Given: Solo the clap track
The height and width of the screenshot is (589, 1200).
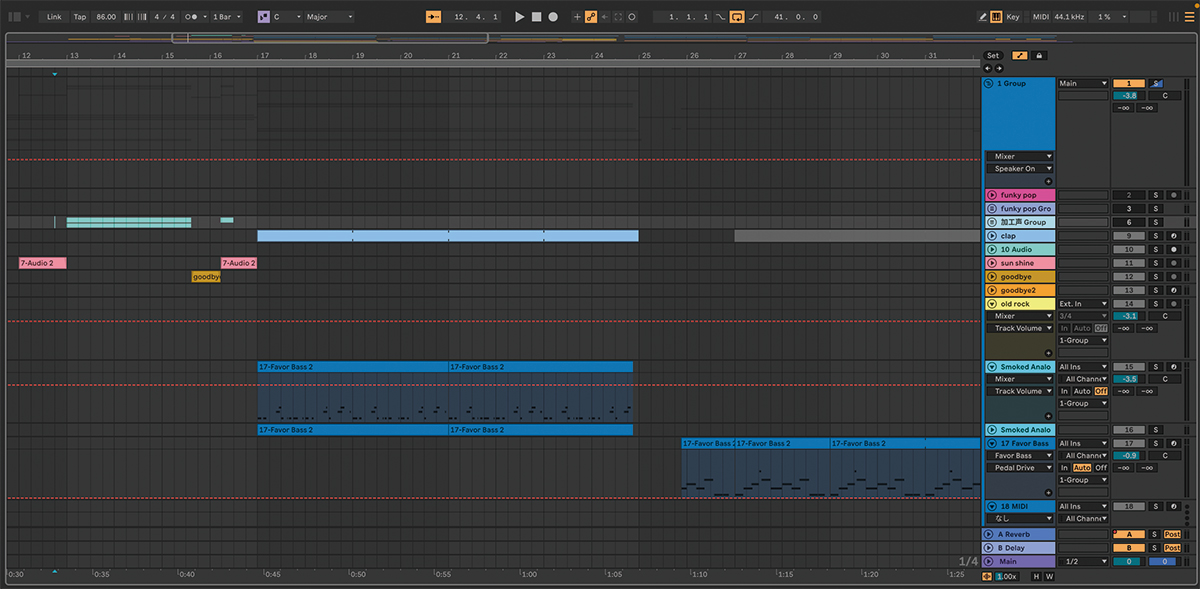Looking at the screenshot, I should [x=1156, y=236].
